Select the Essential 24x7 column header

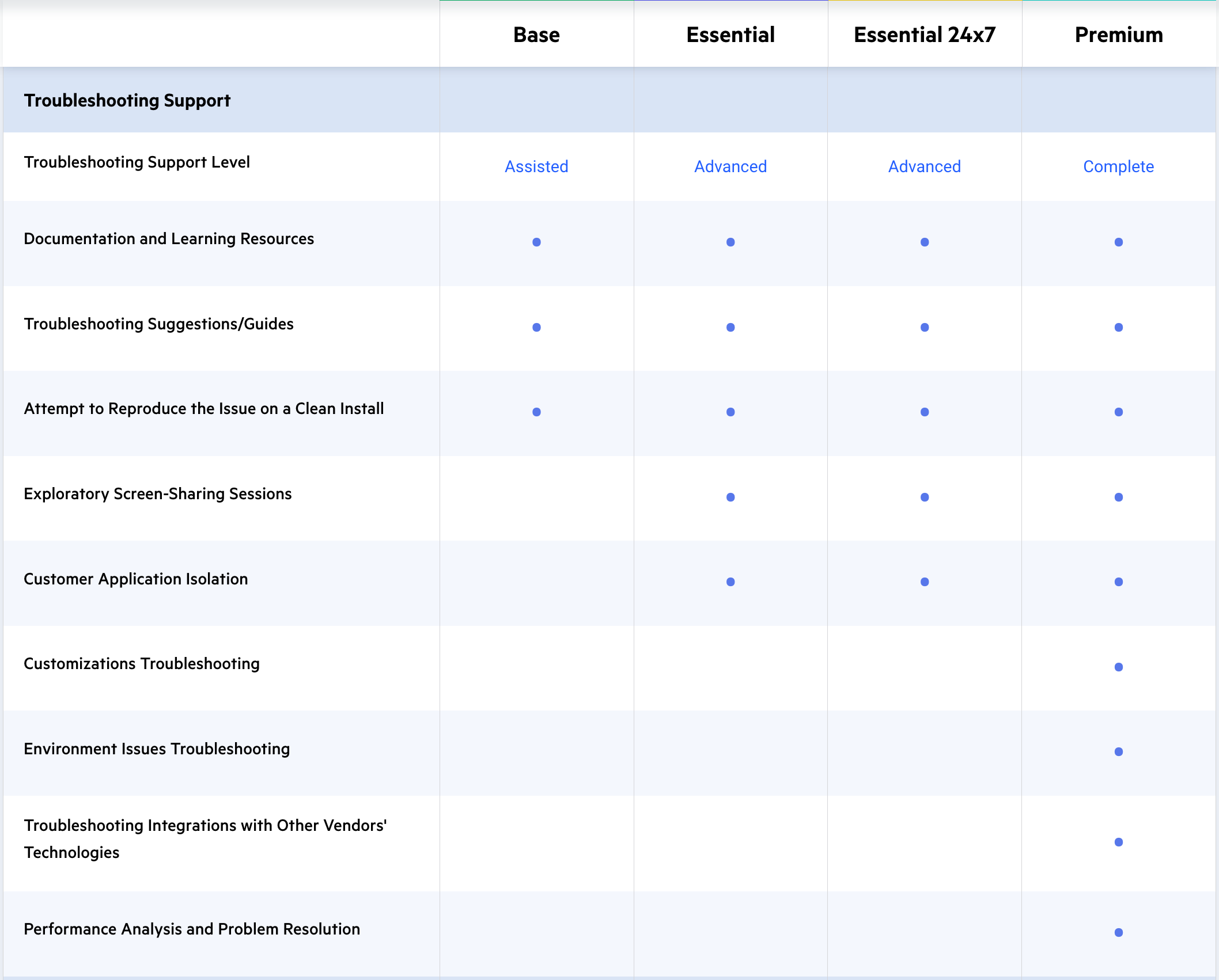click(x=924, y=35)
